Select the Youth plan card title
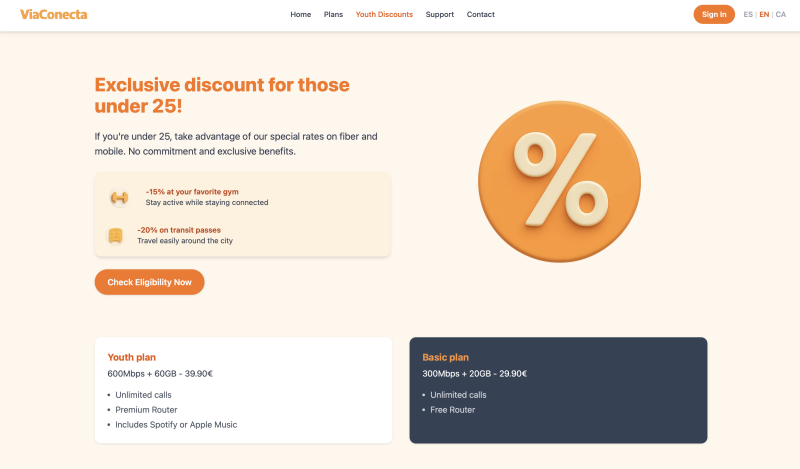The image size is (800, 469). (131, 357)
